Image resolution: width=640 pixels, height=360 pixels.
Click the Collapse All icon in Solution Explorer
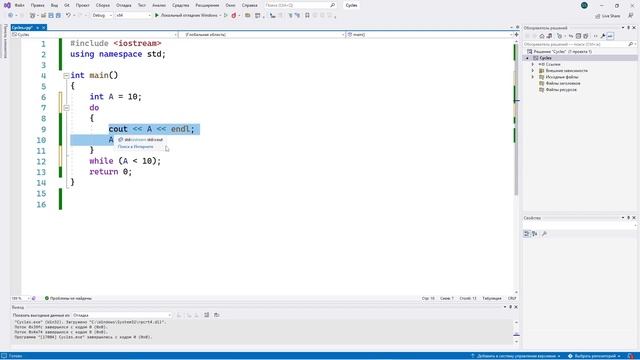click(578, 36)
